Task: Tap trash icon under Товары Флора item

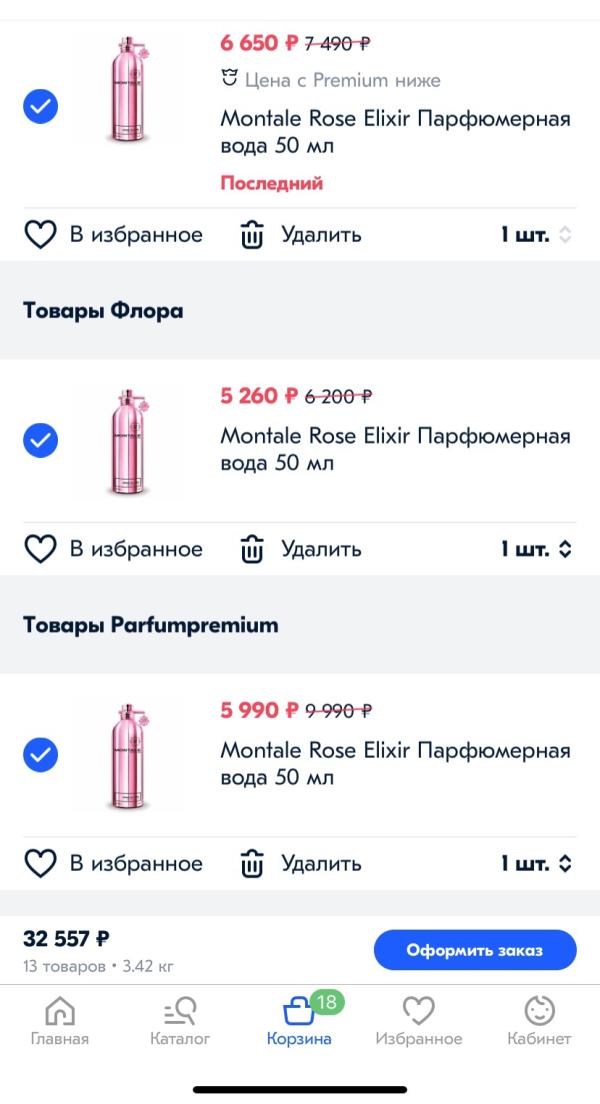Action: (252, 549)
